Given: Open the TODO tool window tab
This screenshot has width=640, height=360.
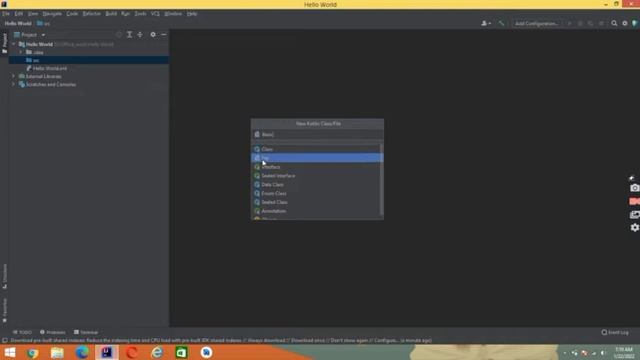Looking at the screenshot, I should pos(22,332).
